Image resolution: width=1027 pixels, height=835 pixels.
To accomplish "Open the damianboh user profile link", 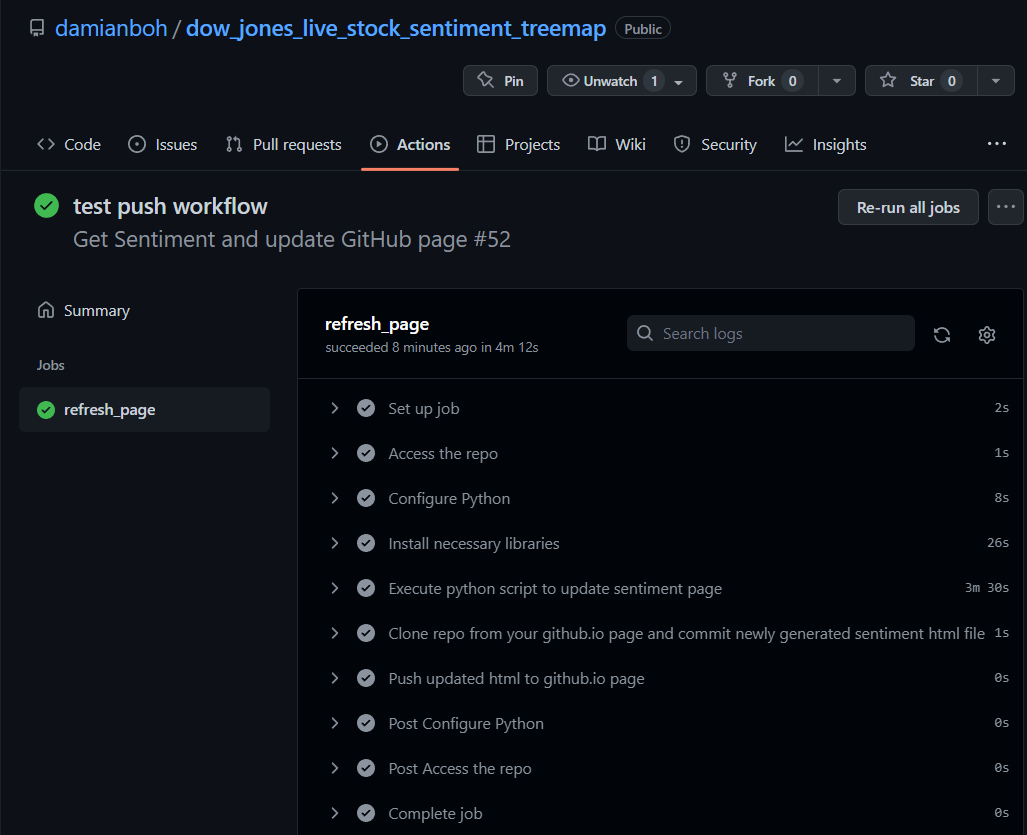I will [x=111, y=28].
